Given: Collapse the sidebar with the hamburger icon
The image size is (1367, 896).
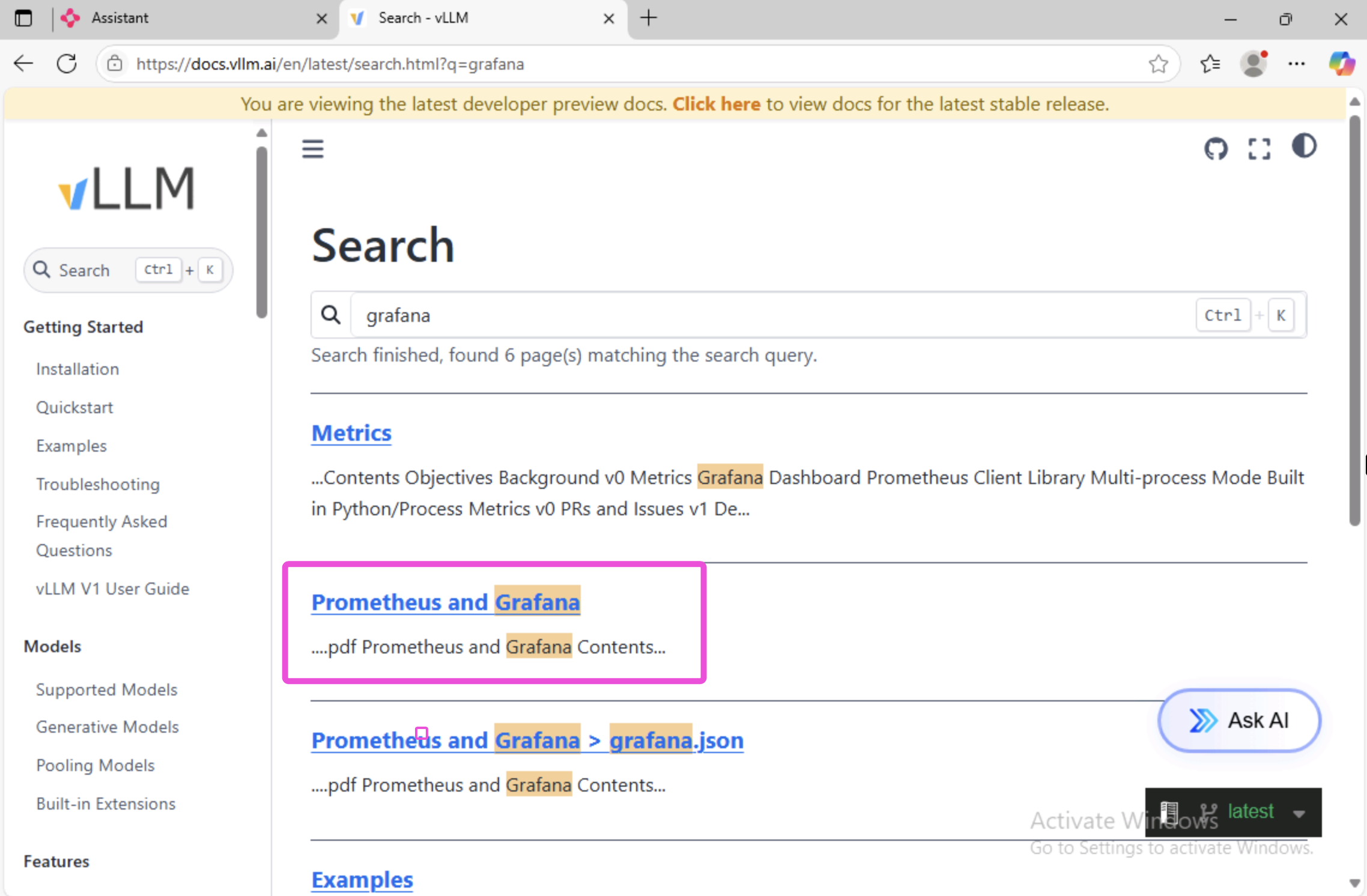Looking at the screenshot, I should [312, 148].
